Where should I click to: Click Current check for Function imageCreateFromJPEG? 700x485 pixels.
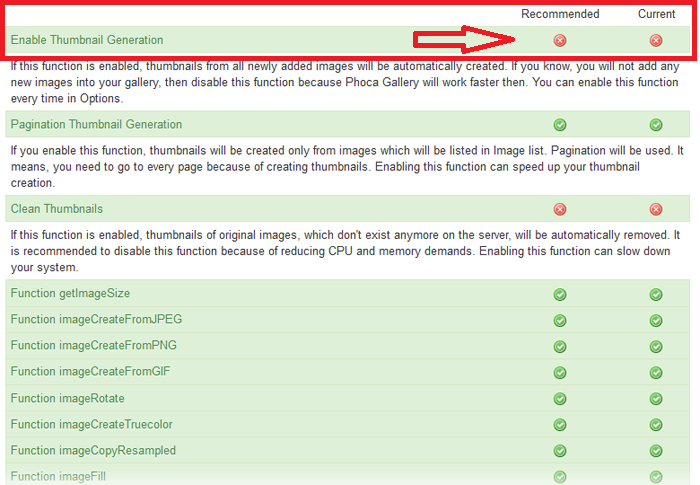click(656, 320)
